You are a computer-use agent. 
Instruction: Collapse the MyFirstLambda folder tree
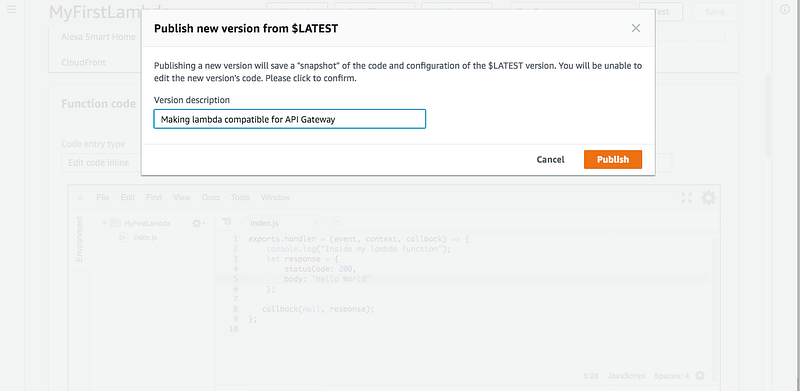point(105,223)
